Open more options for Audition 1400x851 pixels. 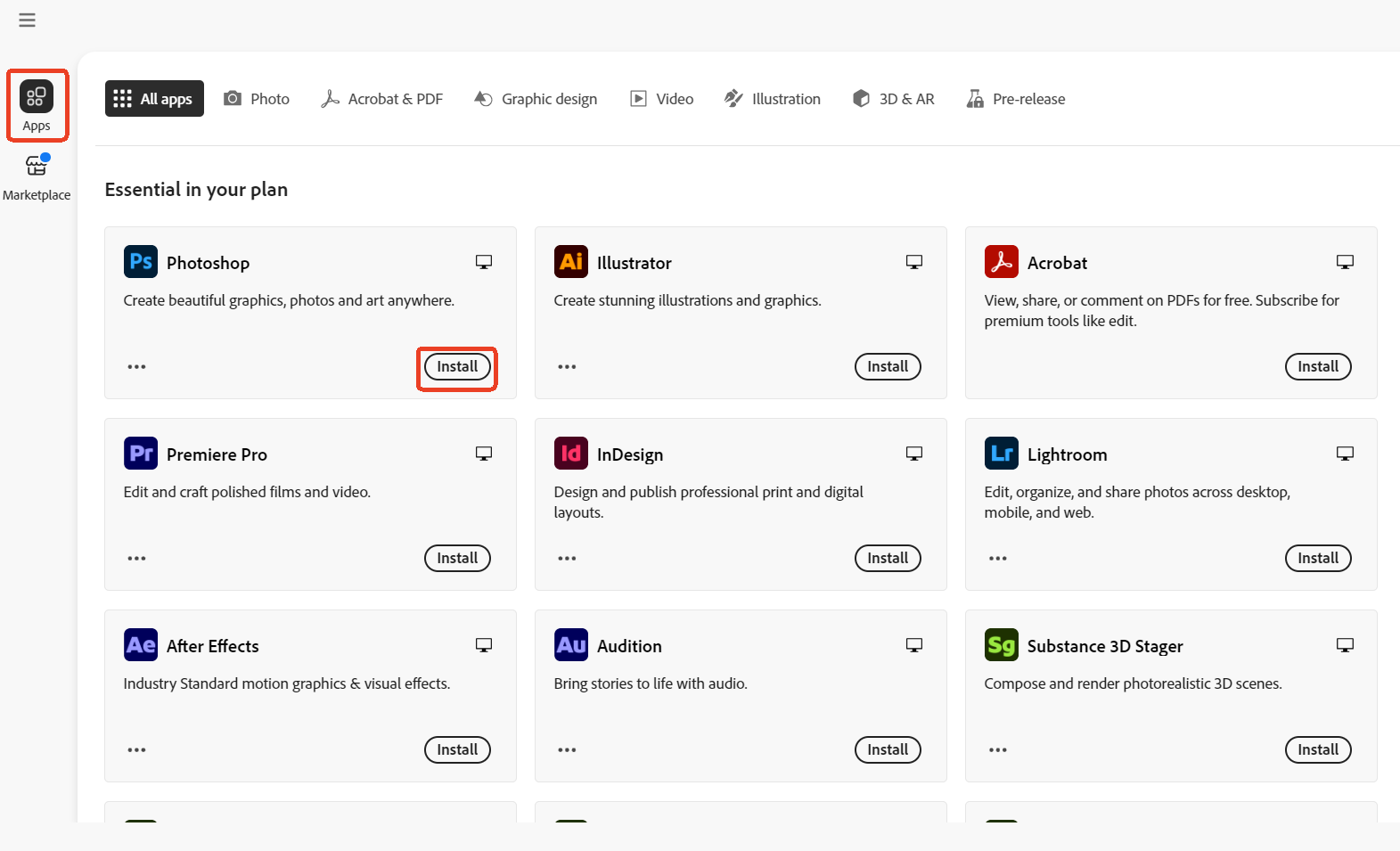(x=567, y=750)
